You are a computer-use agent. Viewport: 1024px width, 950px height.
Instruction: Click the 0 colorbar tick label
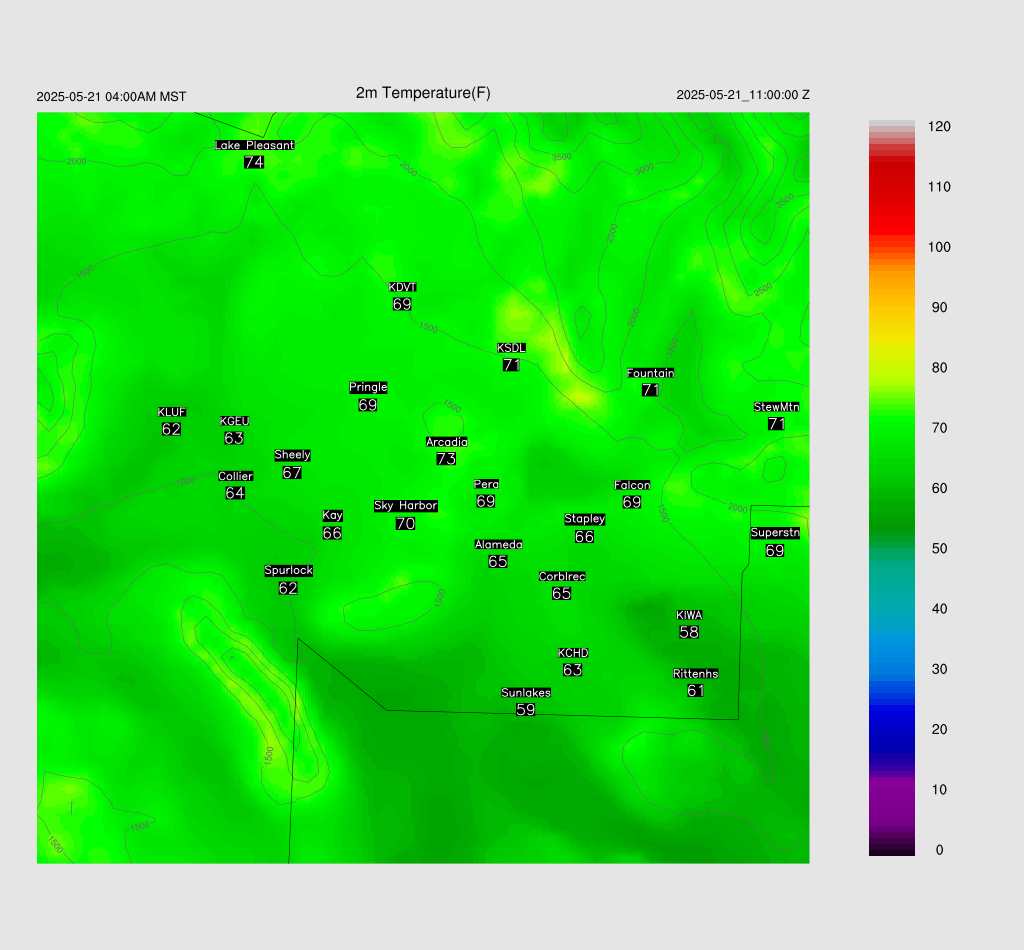coord(939,850)
